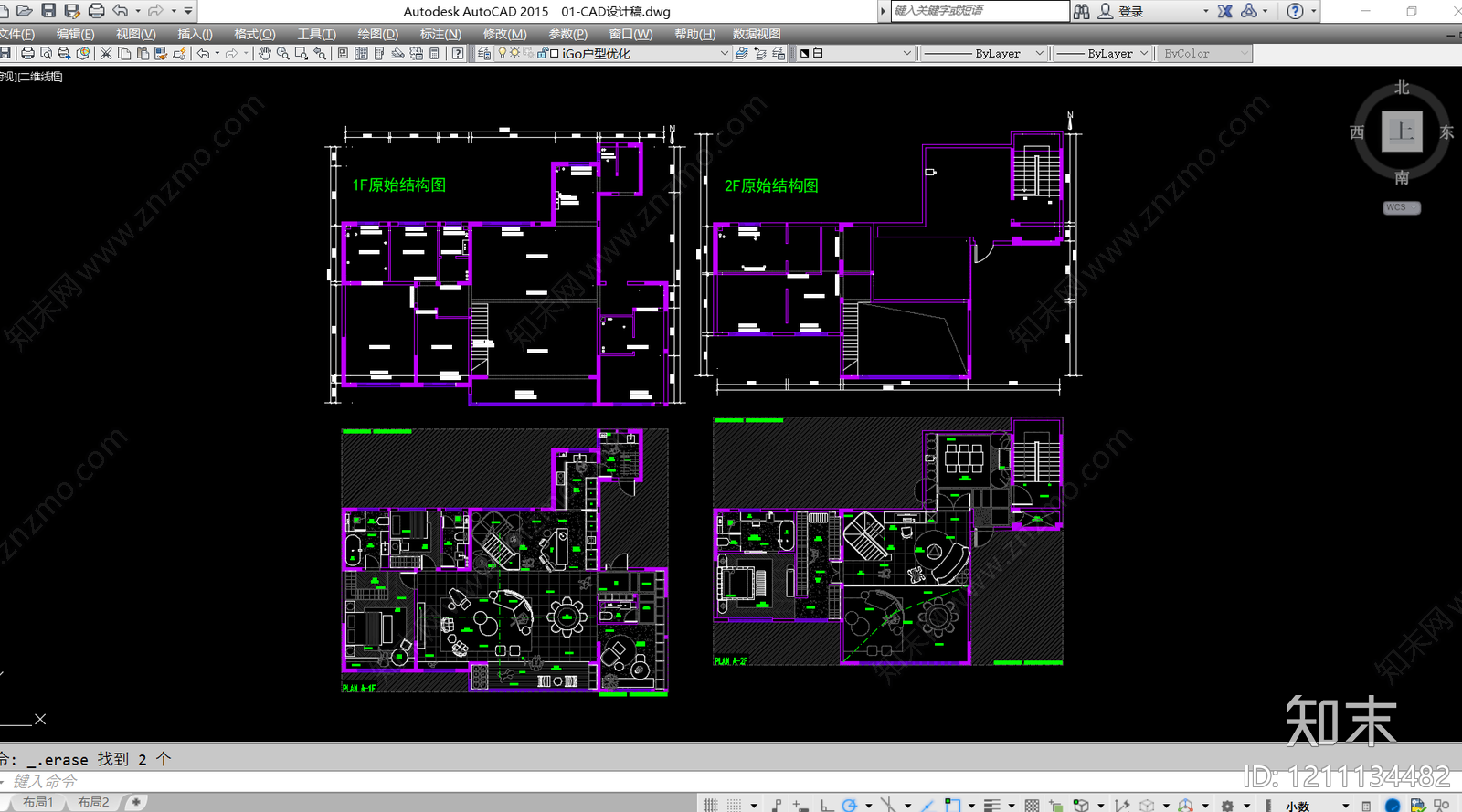
Task: Toggle polar tracking in status bar
Action: (850, 805)
